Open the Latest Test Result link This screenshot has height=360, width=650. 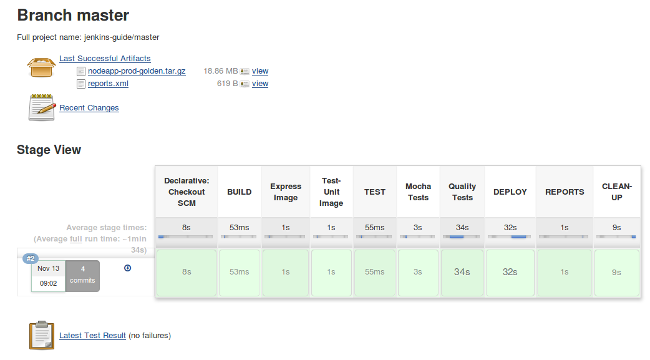point(92,336)
